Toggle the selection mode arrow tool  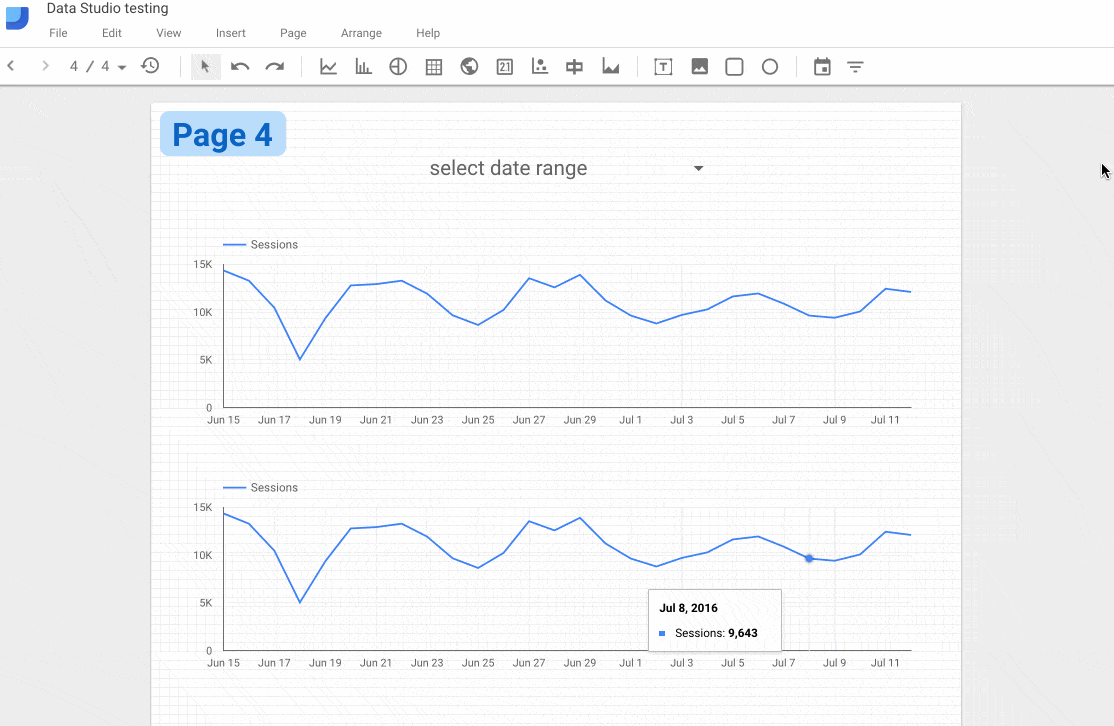coord(205,67)
